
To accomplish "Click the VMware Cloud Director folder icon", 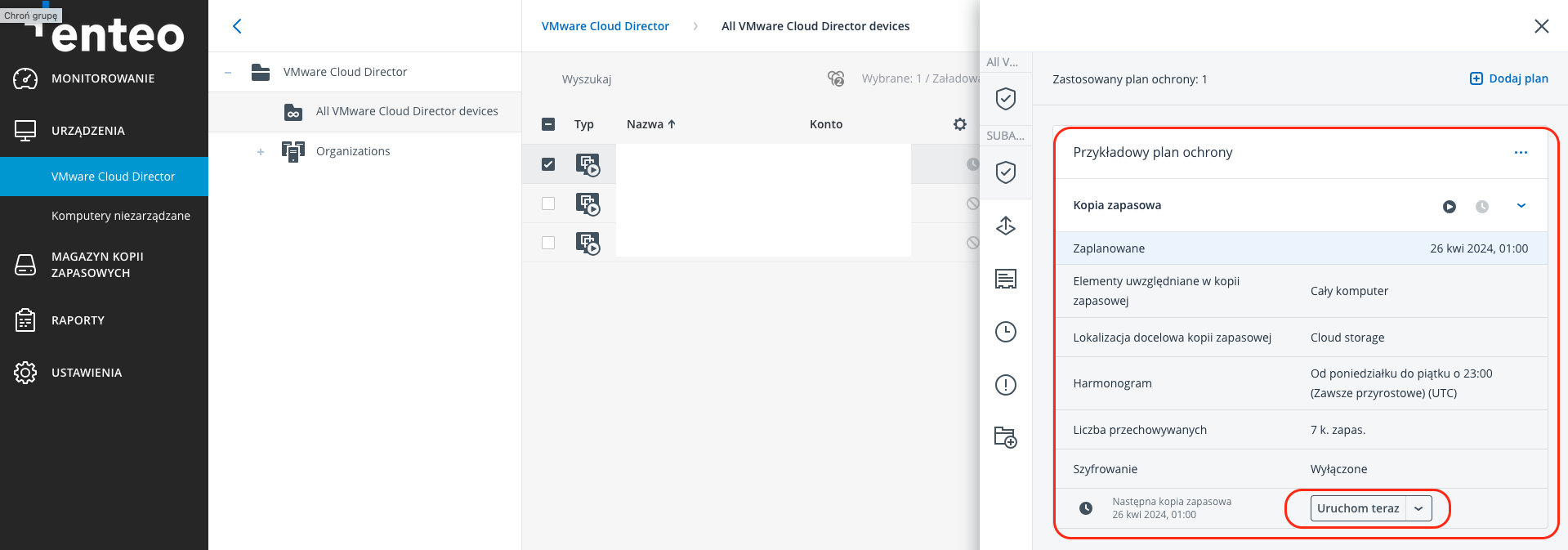I will pyautogui.click(x=261, y=72).
